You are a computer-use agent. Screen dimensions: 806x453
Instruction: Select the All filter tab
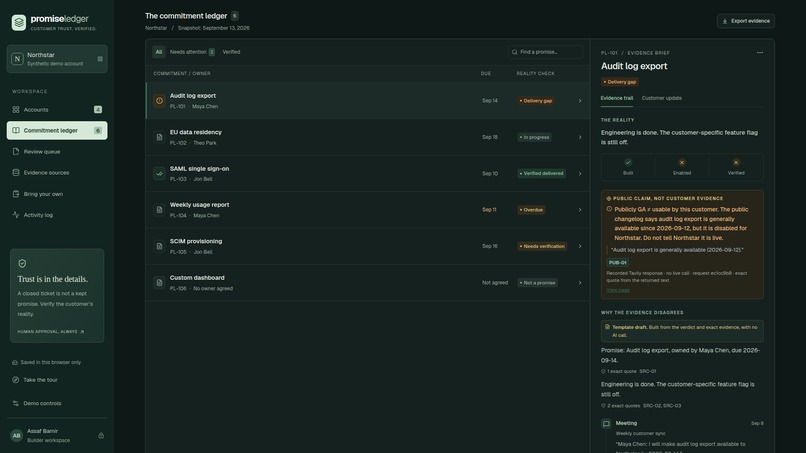[x=159, y=52]
